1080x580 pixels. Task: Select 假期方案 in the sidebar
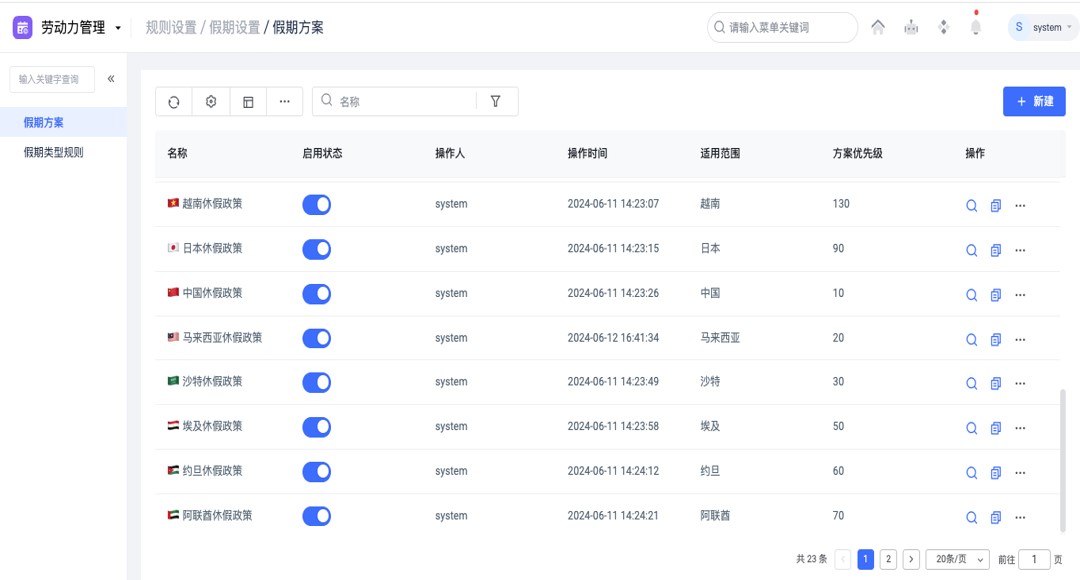tap(44, 122)
